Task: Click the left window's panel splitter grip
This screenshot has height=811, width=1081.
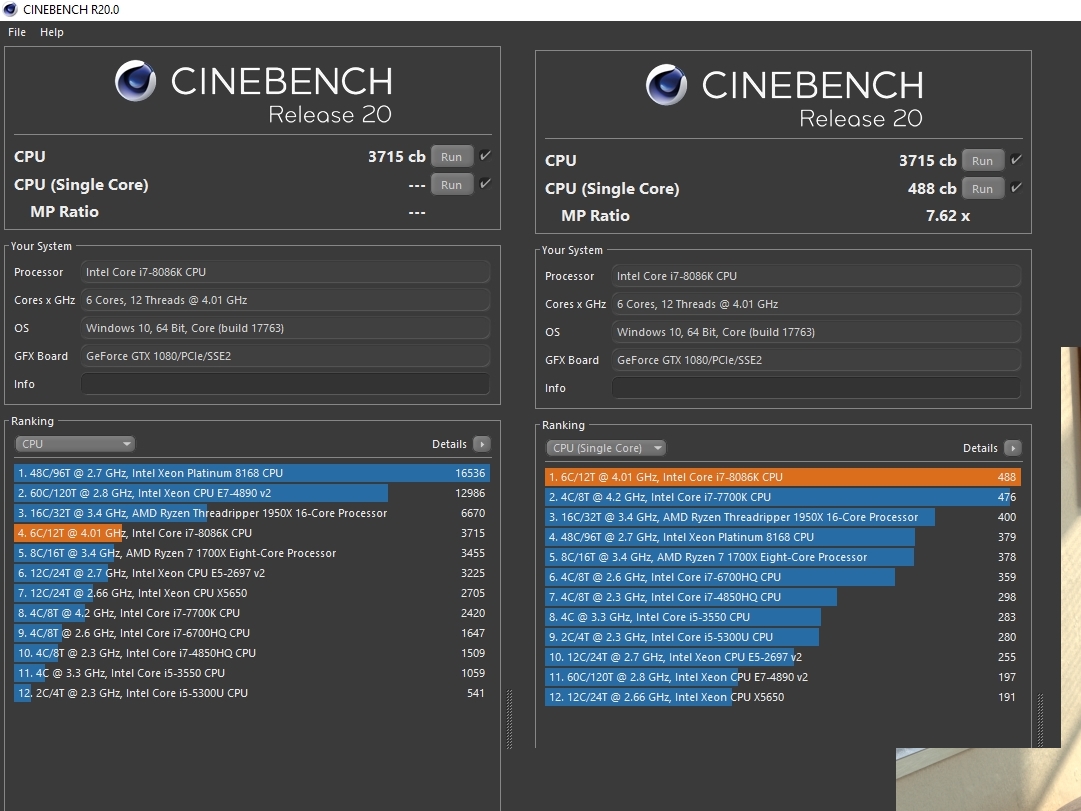Action: [509, 719]
